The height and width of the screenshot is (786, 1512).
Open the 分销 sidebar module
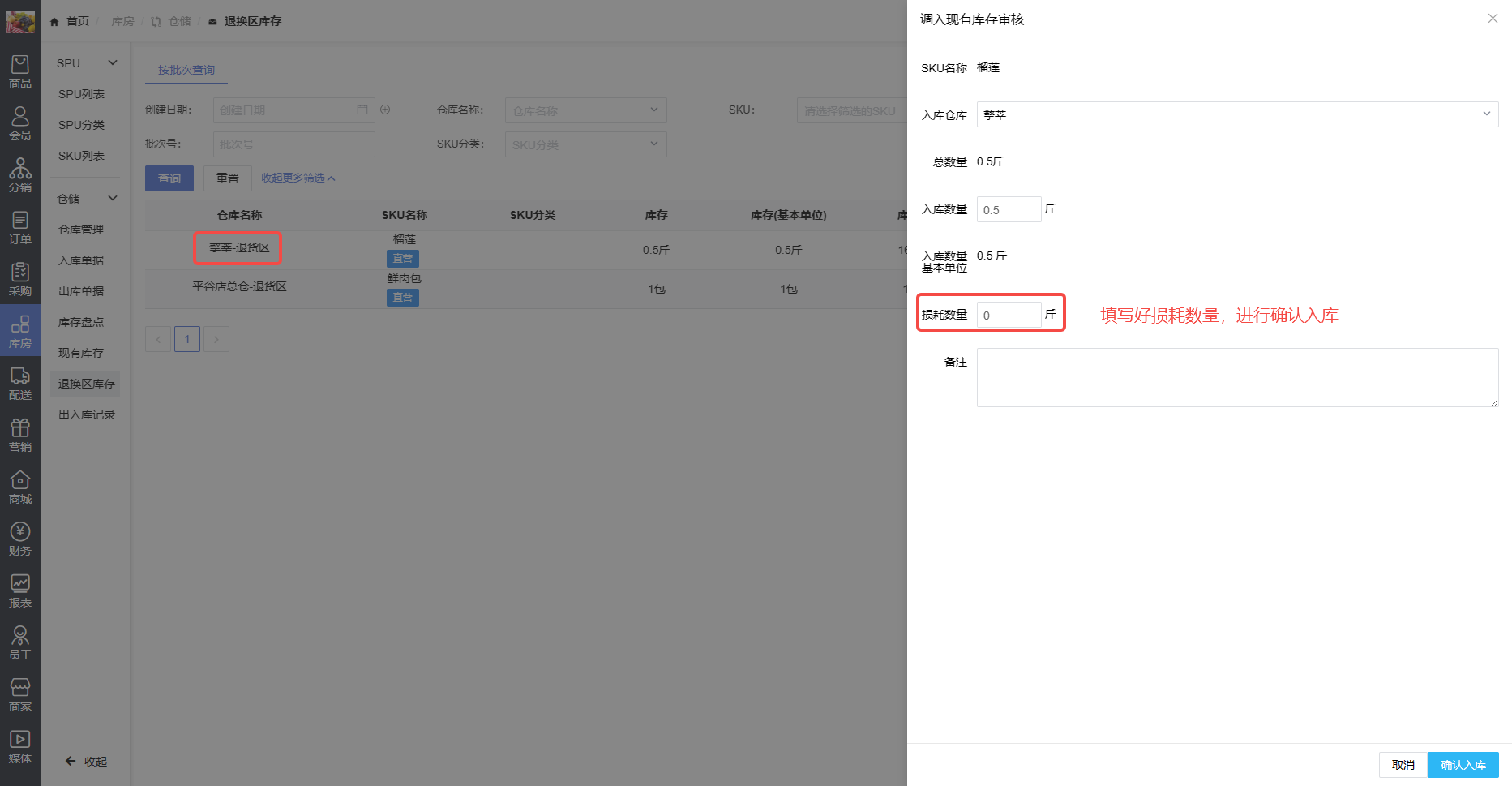20,176
